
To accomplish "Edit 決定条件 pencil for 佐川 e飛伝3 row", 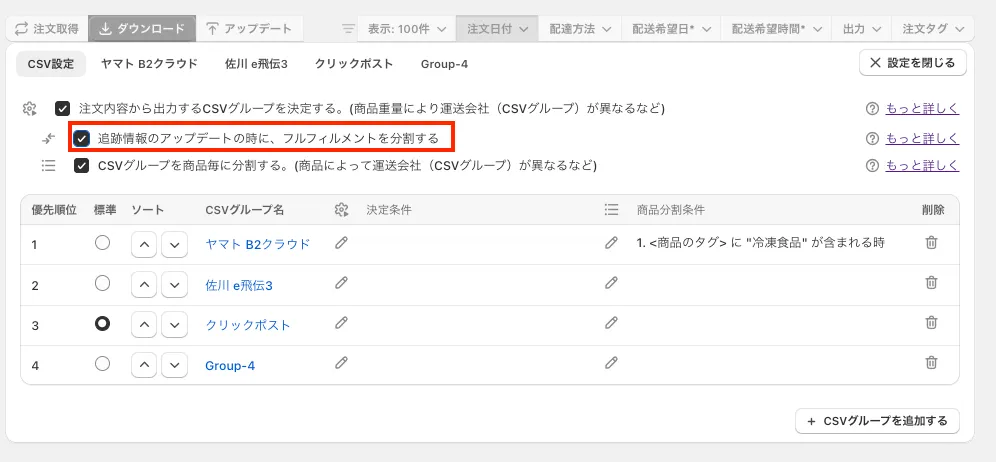I will [x=341, y=284].
